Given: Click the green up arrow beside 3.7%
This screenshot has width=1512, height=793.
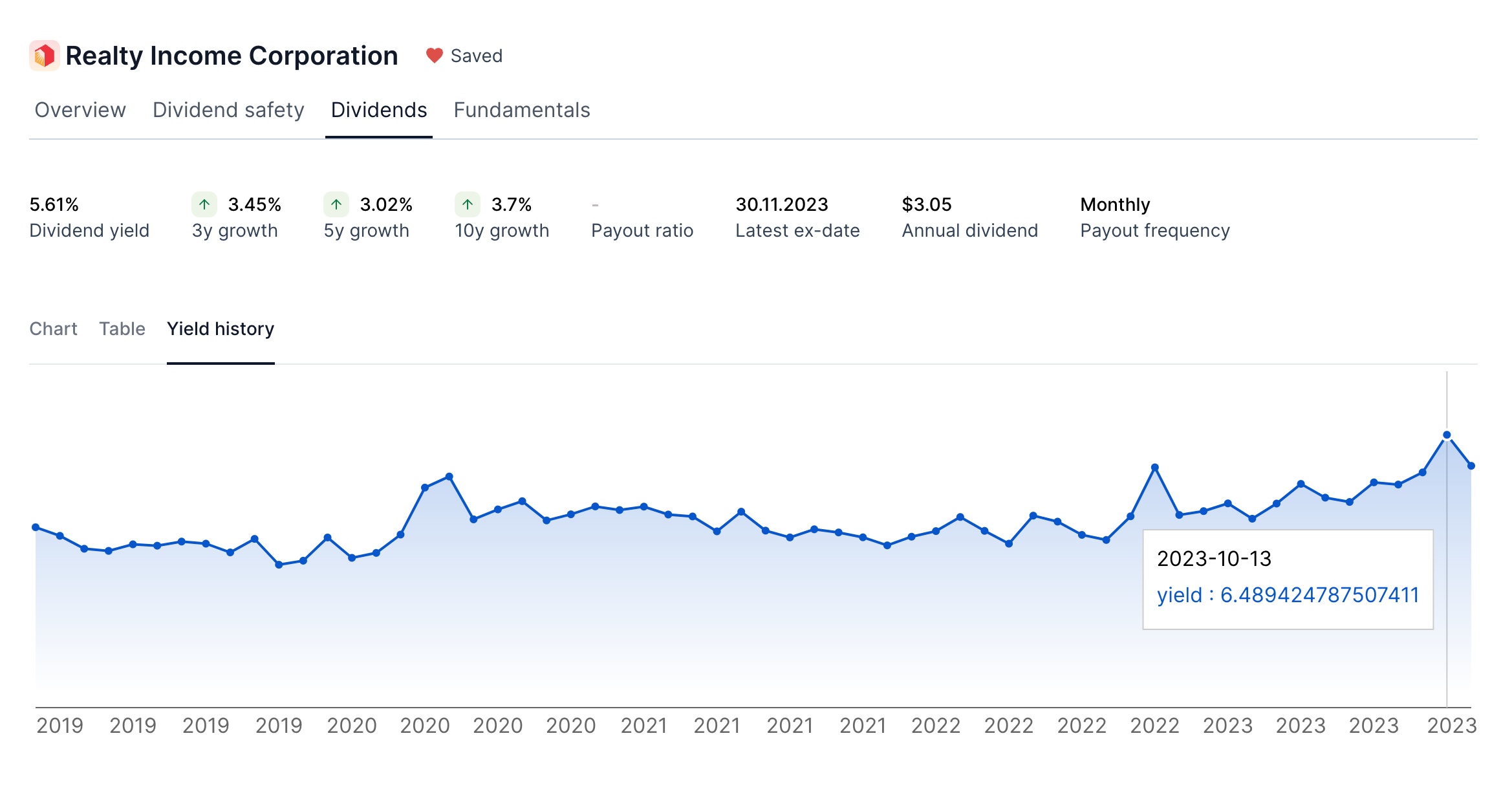Looking at the screenshot, I should [468, 204].
